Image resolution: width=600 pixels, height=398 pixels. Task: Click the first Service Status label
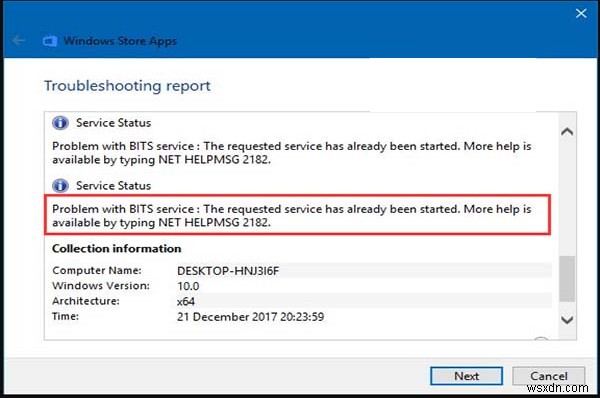click(x=113, y=123)
